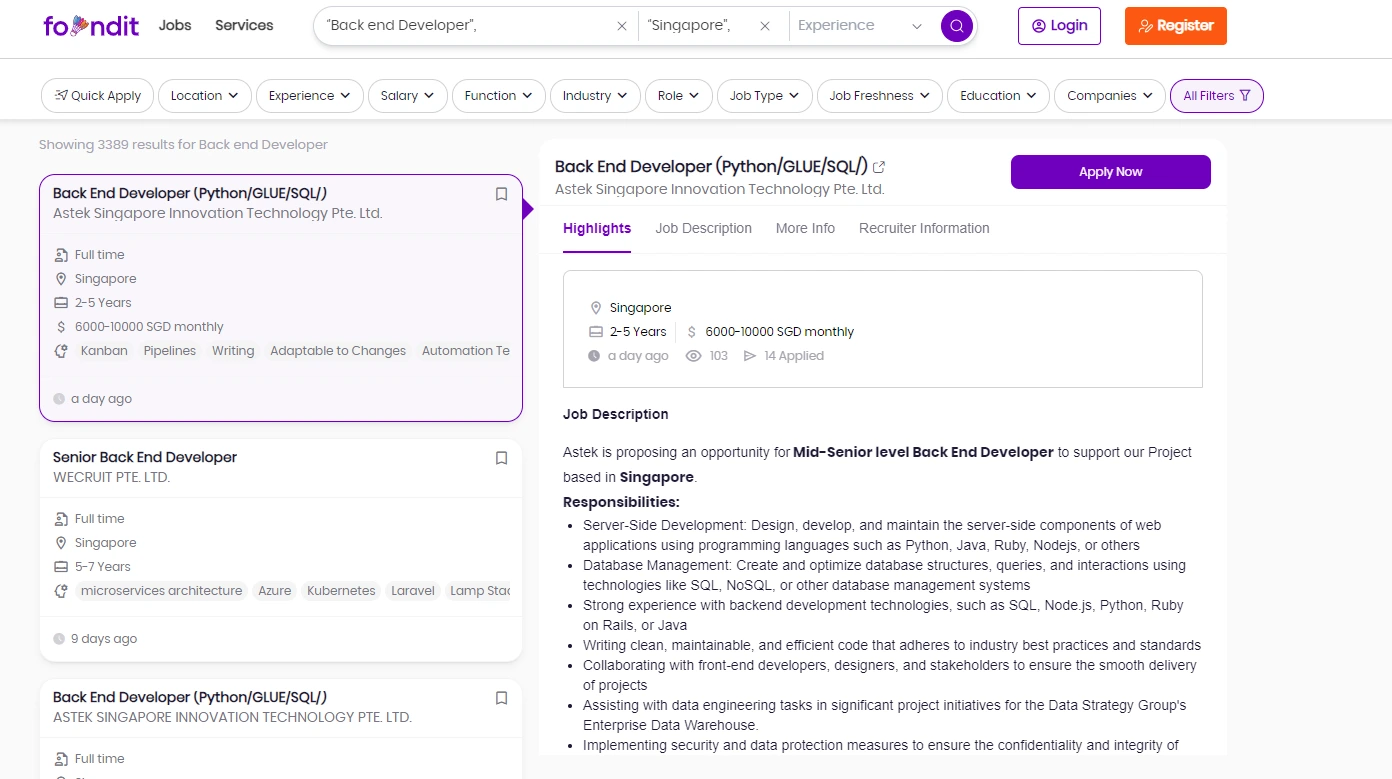This screenshot has height=779, width=1392.
Task: Expand the Role filter dropdown
Action: tap(679, 96)
